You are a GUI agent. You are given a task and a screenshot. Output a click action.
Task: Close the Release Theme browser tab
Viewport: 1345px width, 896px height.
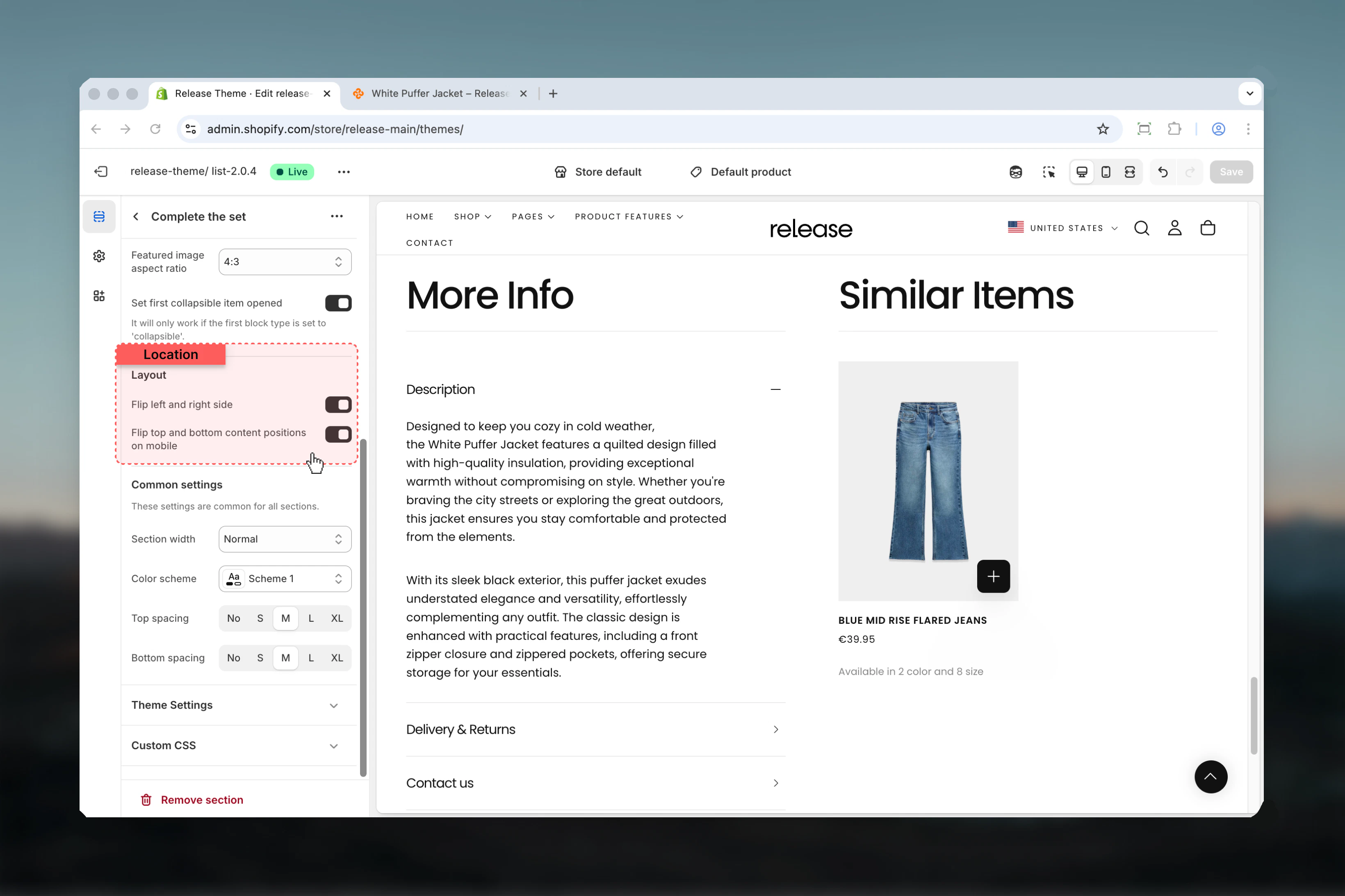pos(327,94)
